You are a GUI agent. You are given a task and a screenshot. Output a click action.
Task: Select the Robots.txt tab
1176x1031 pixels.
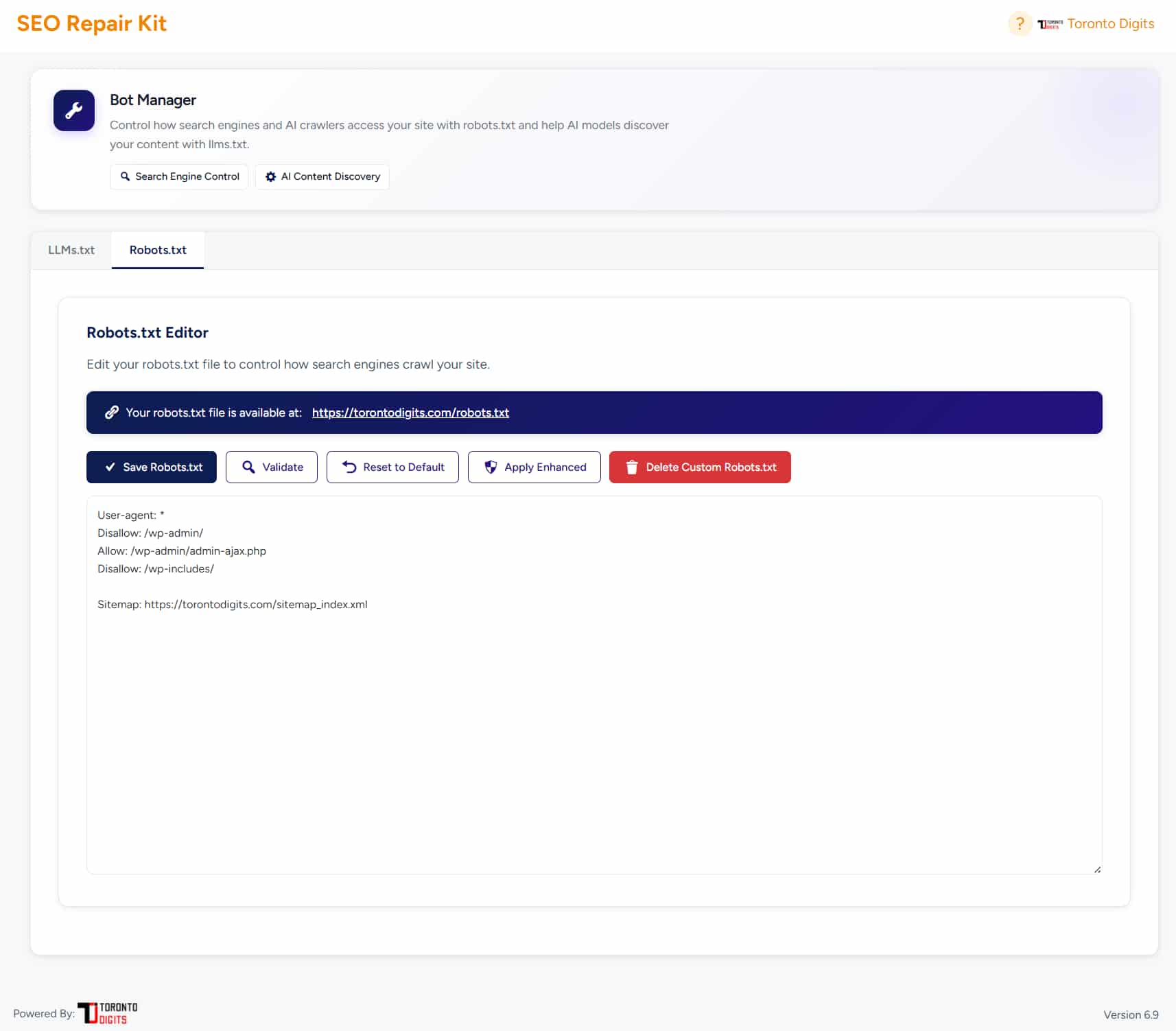tap(158, 250)
